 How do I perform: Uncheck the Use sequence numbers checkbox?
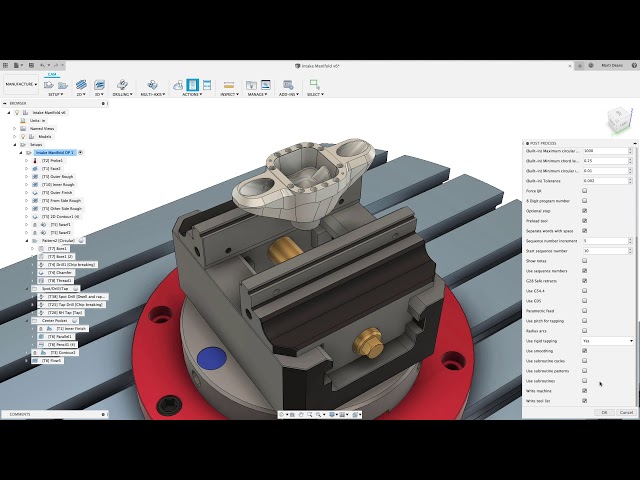coord(584,271)
